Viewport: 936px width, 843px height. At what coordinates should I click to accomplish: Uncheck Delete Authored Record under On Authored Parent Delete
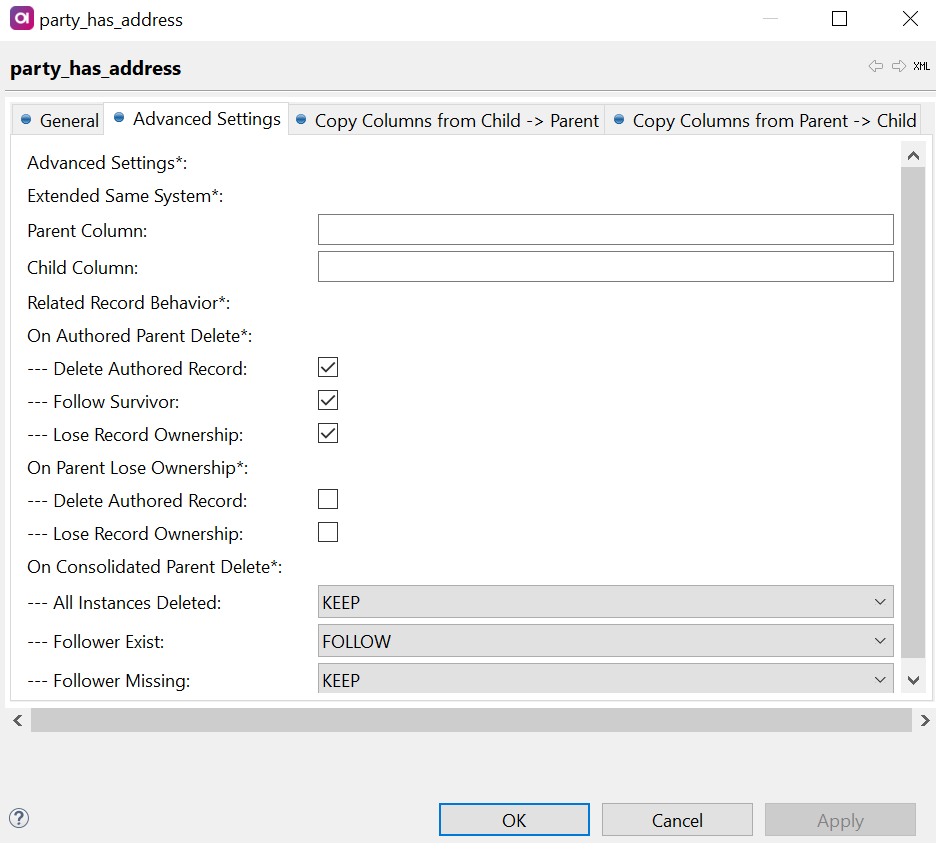[x=327, y=367]
